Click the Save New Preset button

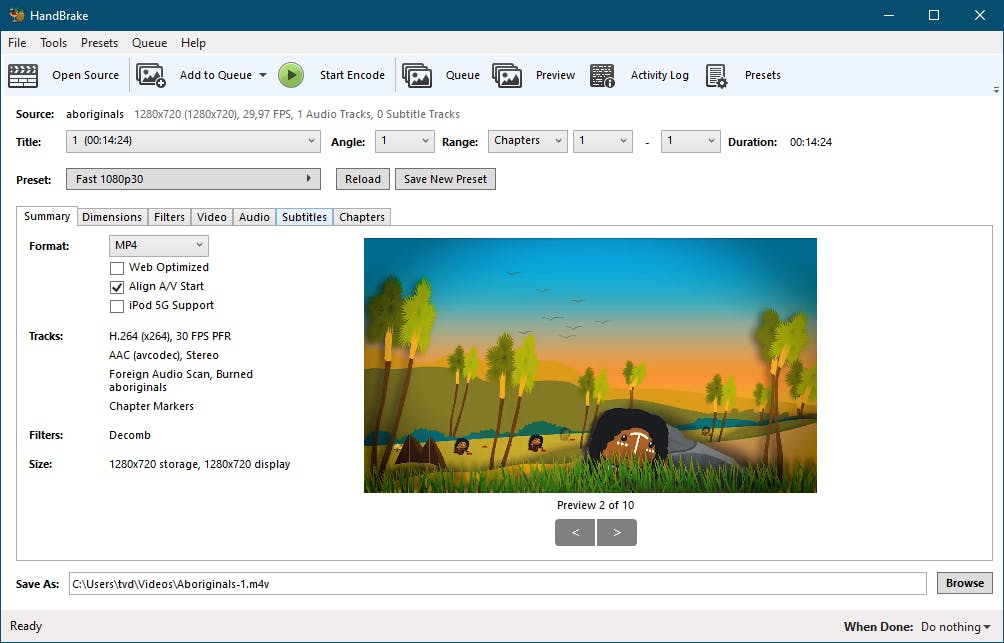tap(445, 179)
